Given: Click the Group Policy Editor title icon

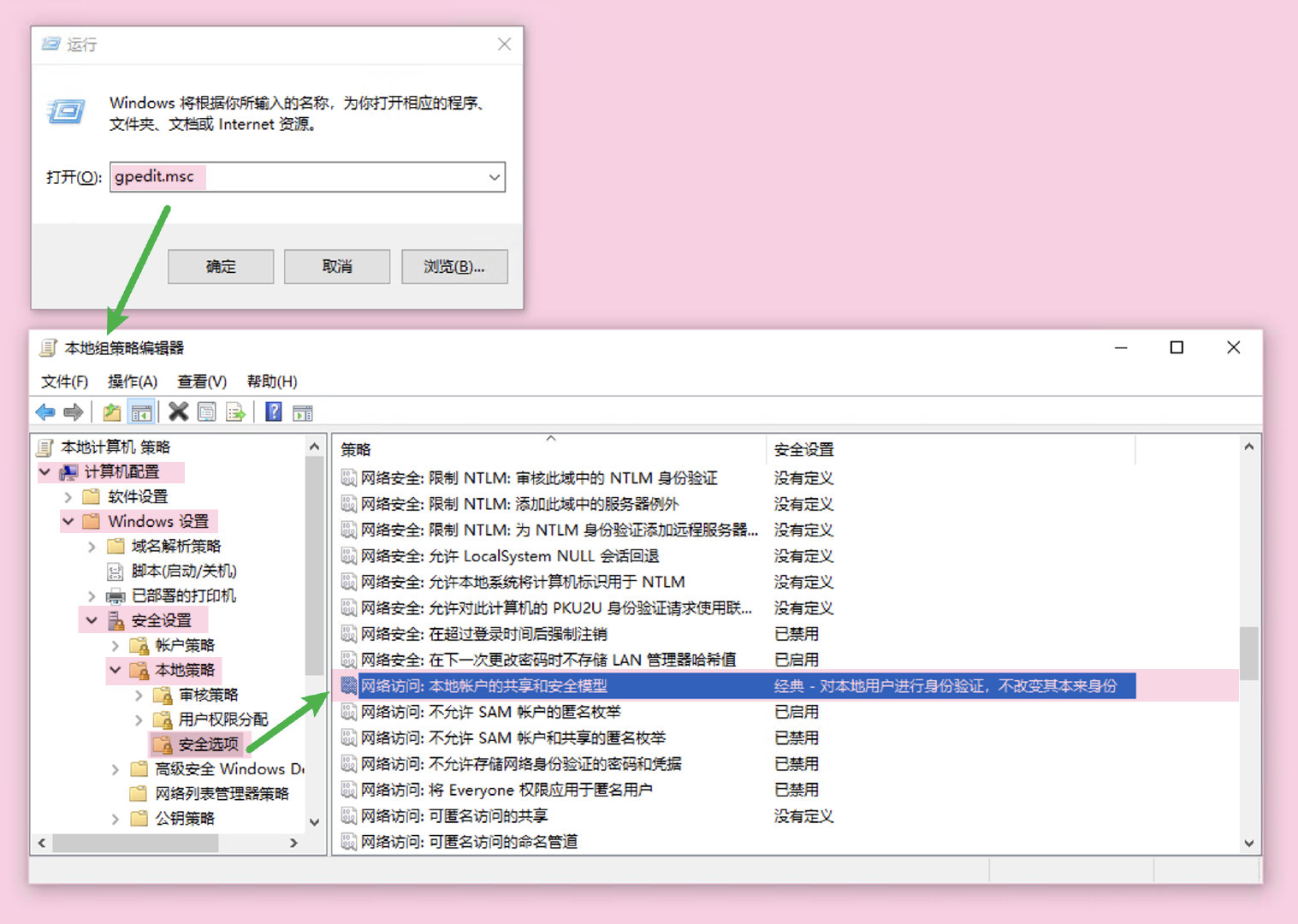Looking at the screenshot, I should point(49,347).
